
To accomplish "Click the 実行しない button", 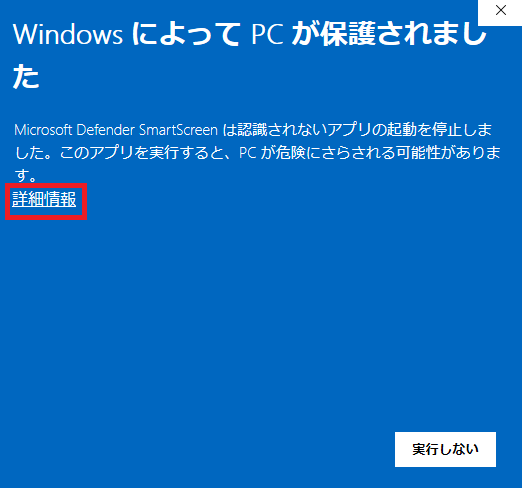I will 445,449.
